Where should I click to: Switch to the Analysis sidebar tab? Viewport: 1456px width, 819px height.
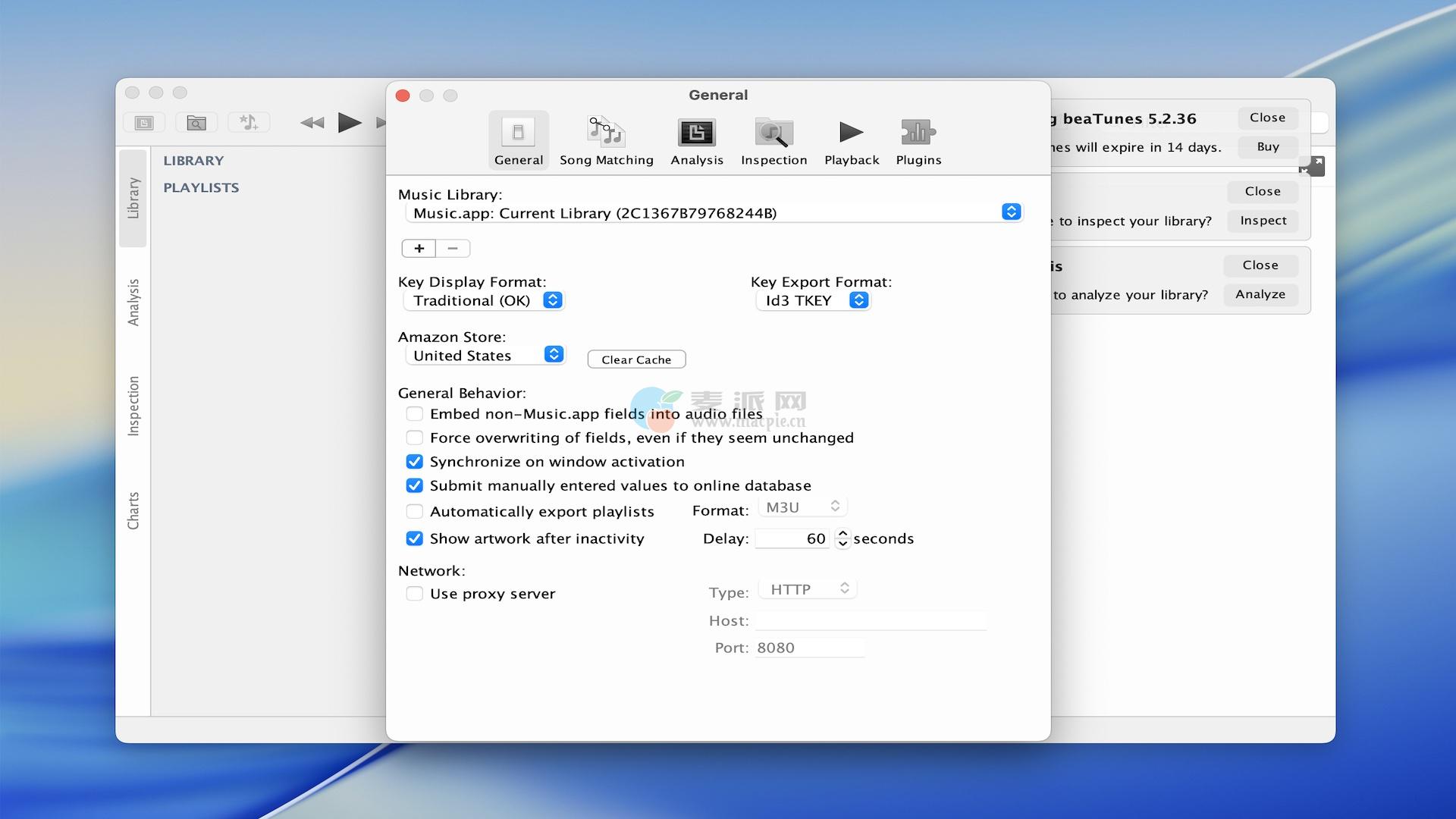pyautogui.click(x=133, y=302)
